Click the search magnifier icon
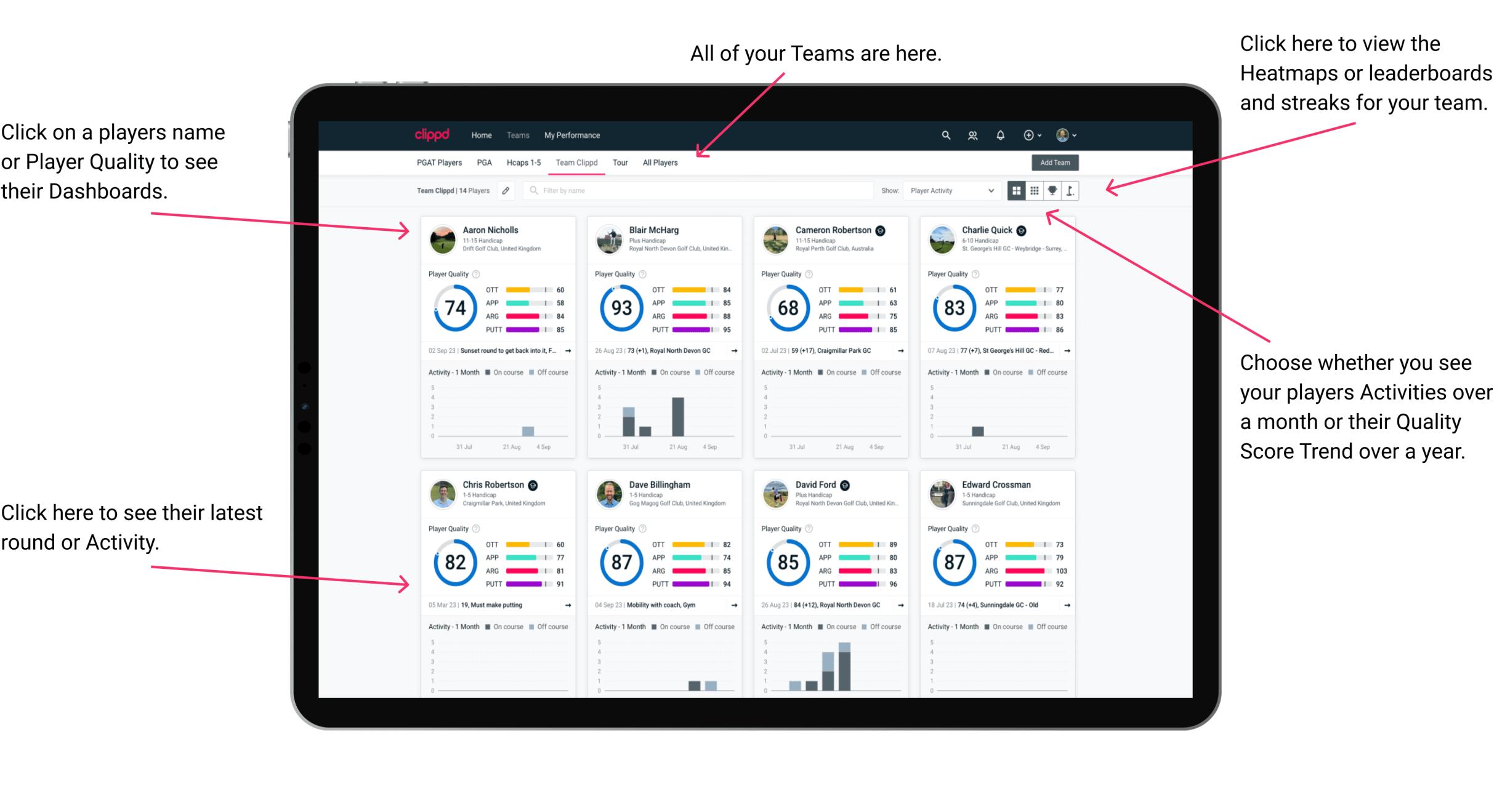This screenshot has height=812, width=1510. click(x=944, y=134)
